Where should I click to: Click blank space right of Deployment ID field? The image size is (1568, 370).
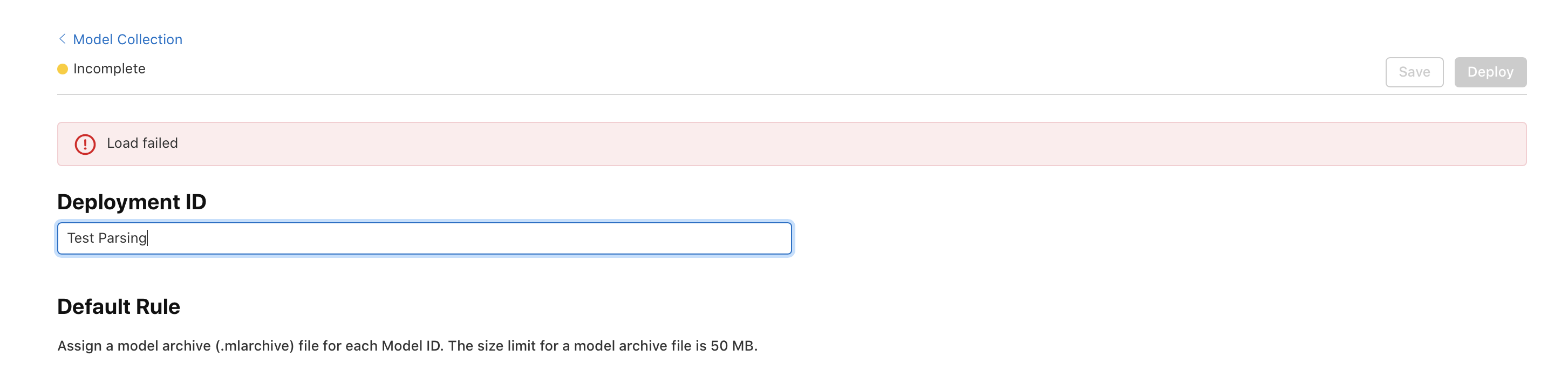(1156, 238)
